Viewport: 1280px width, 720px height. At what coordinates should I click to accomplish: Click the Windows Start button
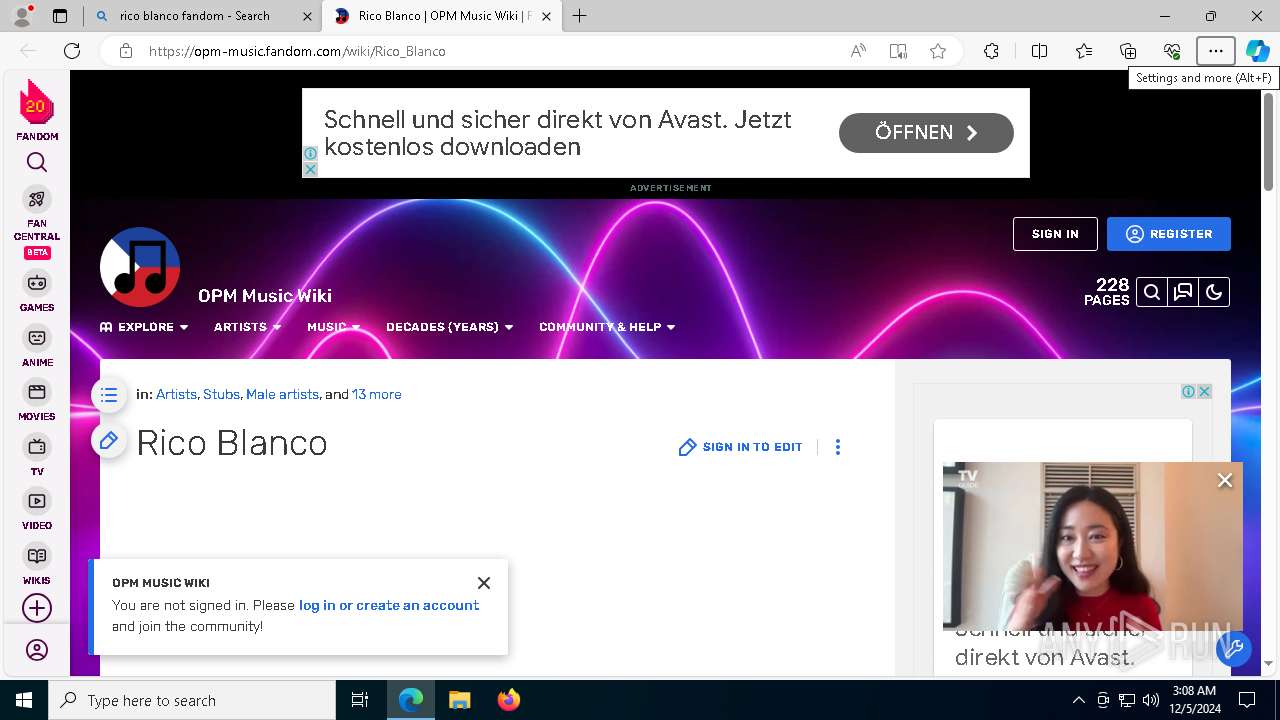coord(24,700)
